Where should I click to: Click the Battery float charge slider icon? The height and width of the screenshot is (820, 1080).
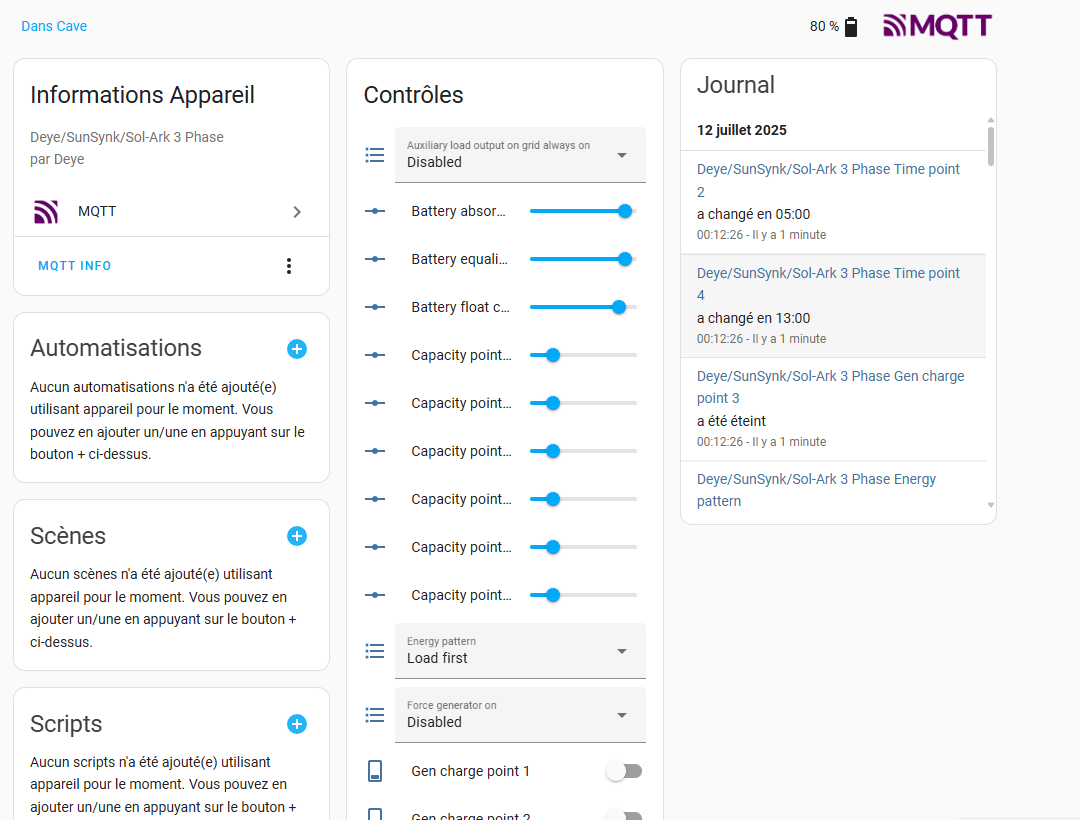(x=375, y=307)
